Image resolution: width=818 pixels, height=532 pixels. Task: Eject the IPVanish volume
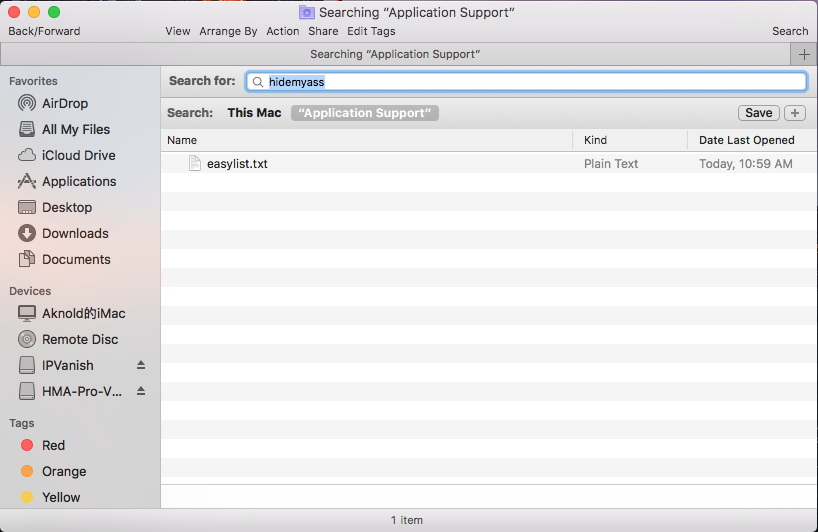[141, 365]
